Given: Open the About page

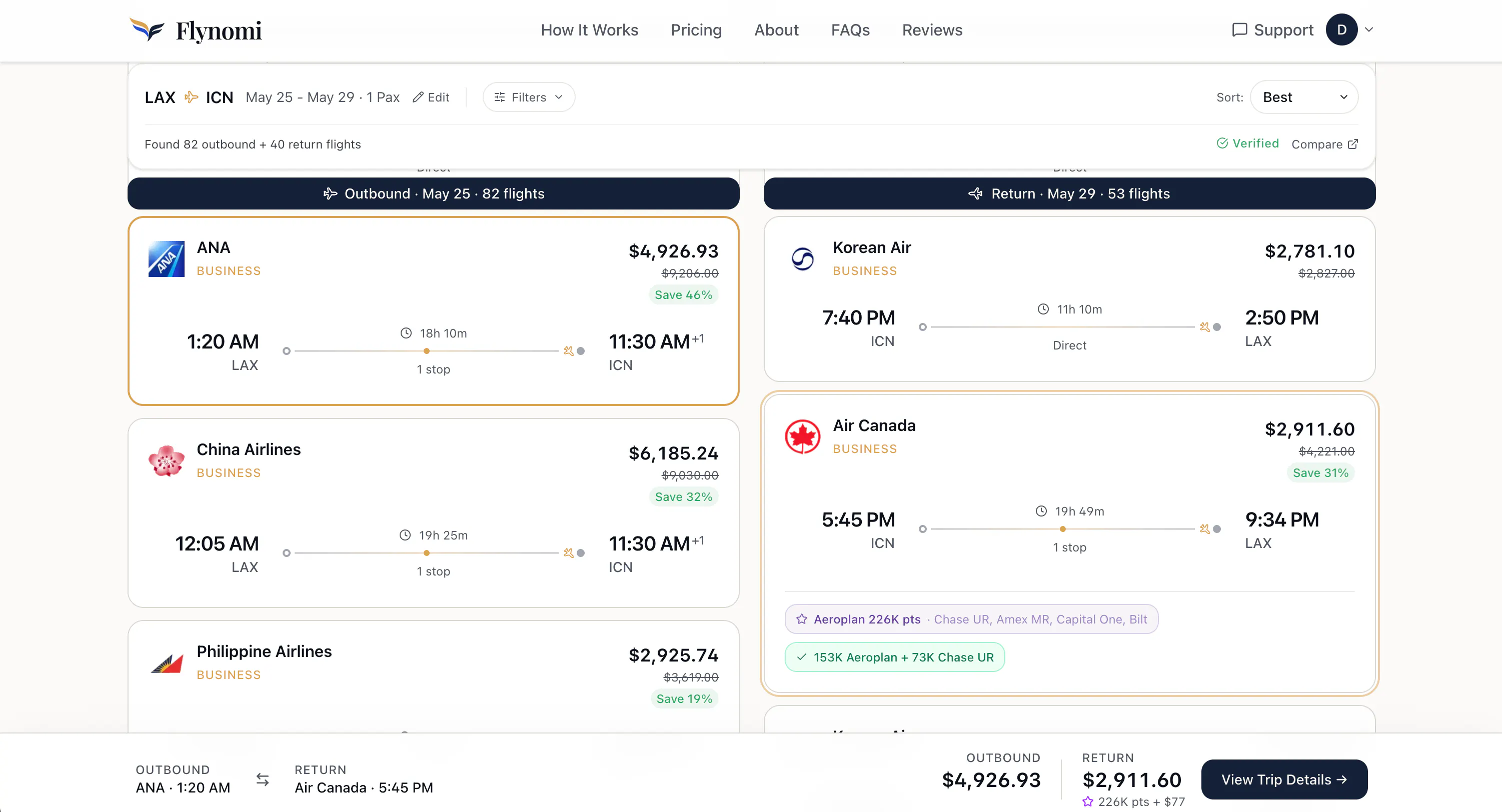Looking at the screenshot, I should pyautogui.click(x=776, y=29).
